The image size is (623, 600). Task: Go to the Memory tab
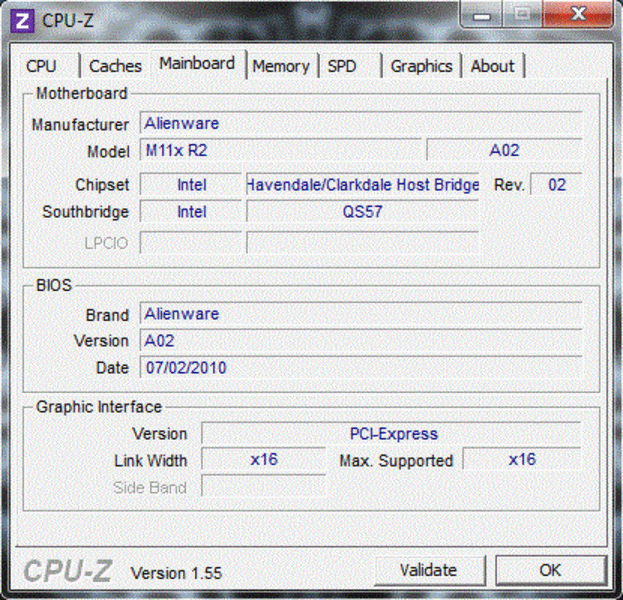(281, 66)
